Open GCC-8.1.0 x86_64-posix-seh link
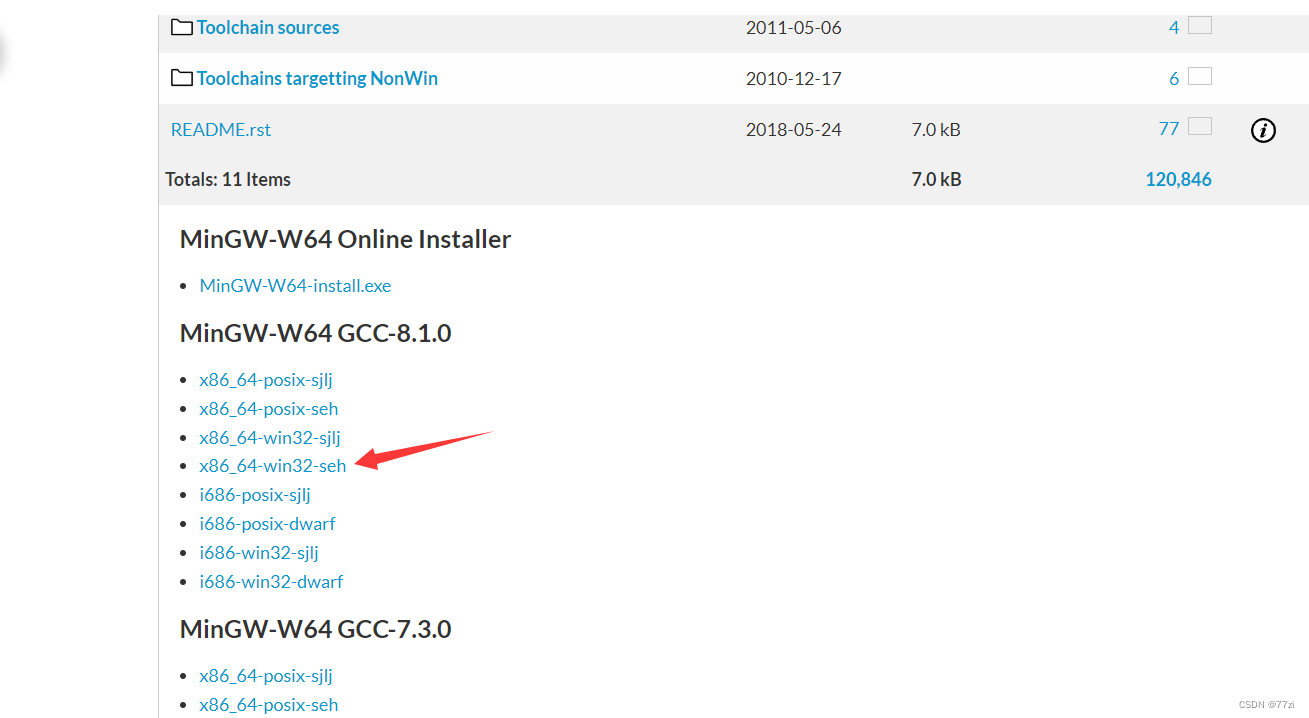 (268, 409)
